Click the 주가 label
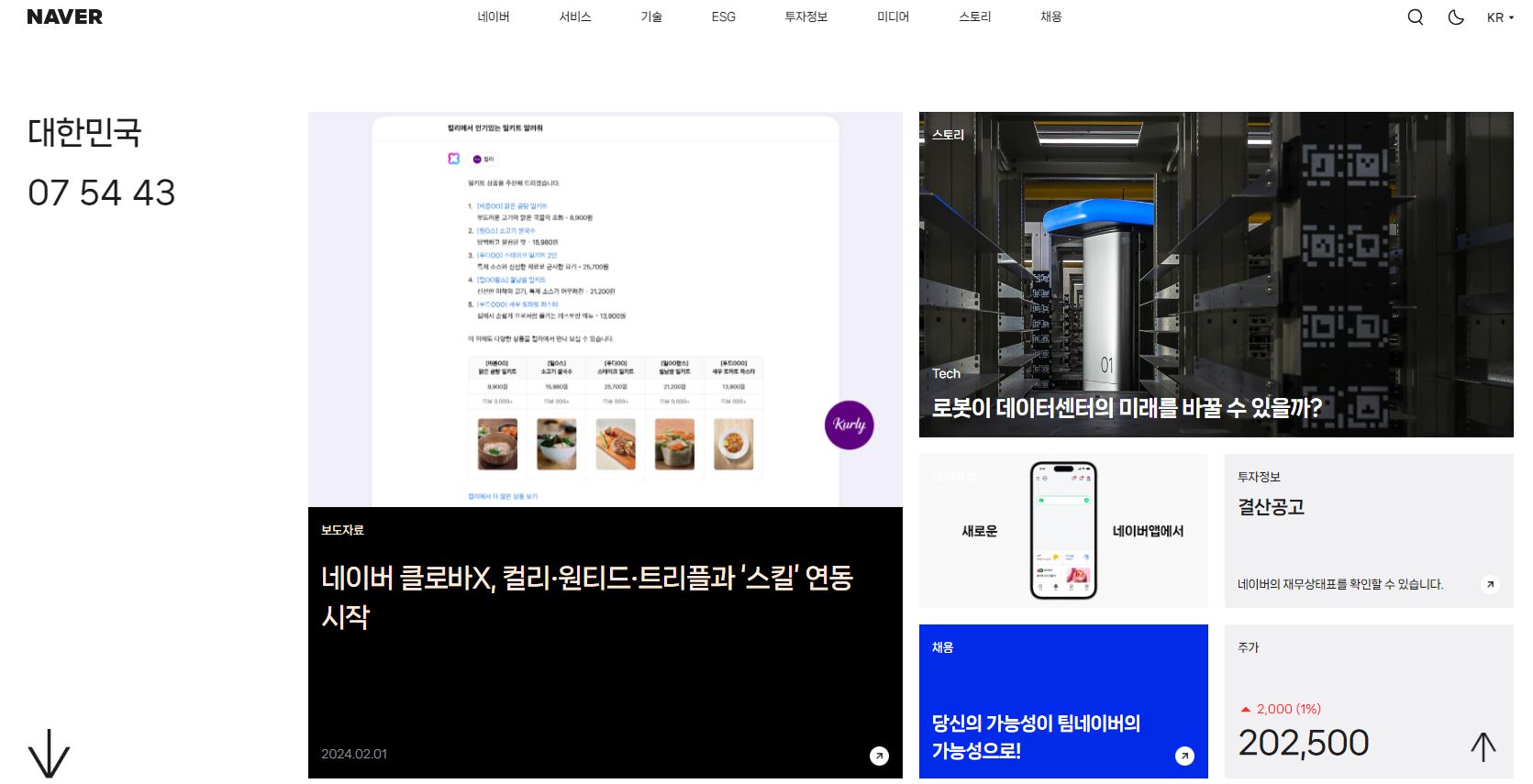 [x=1249, y=647]
